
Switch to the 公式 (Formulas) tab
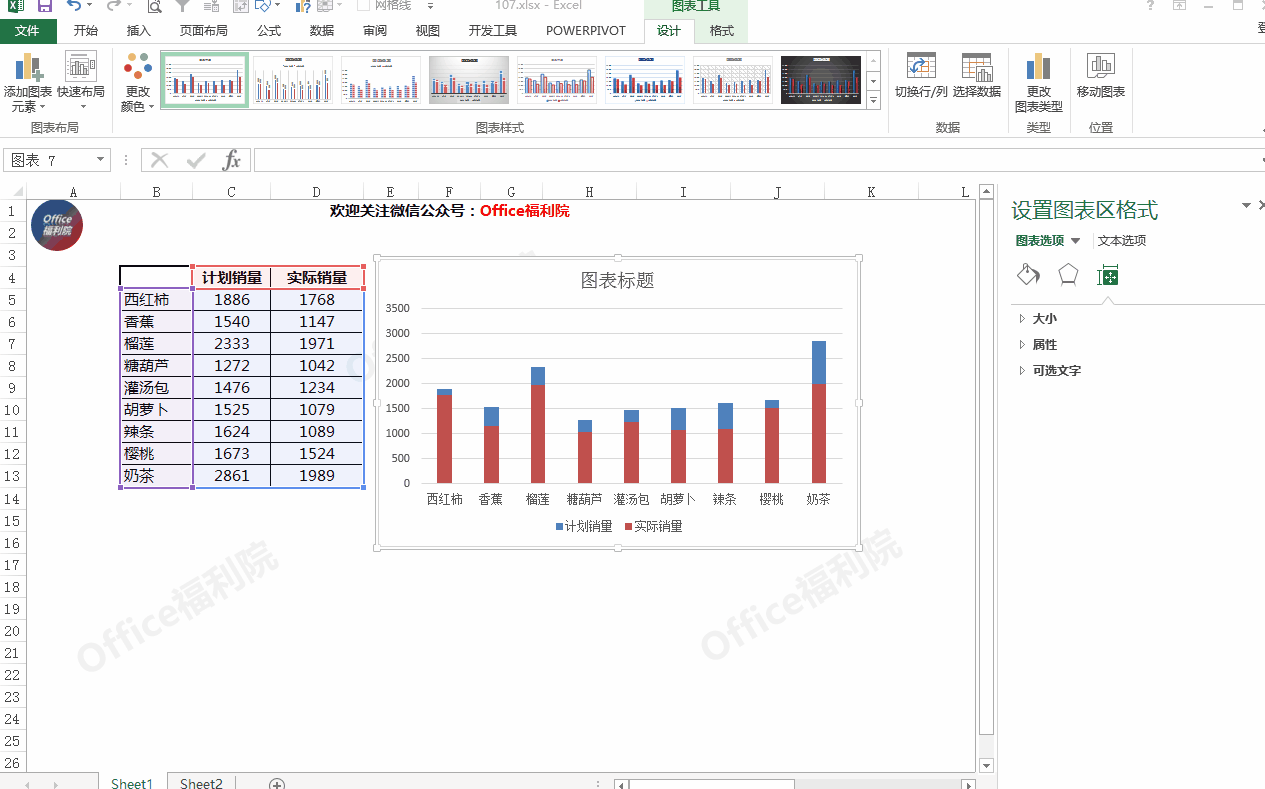(x=269, y=31)
